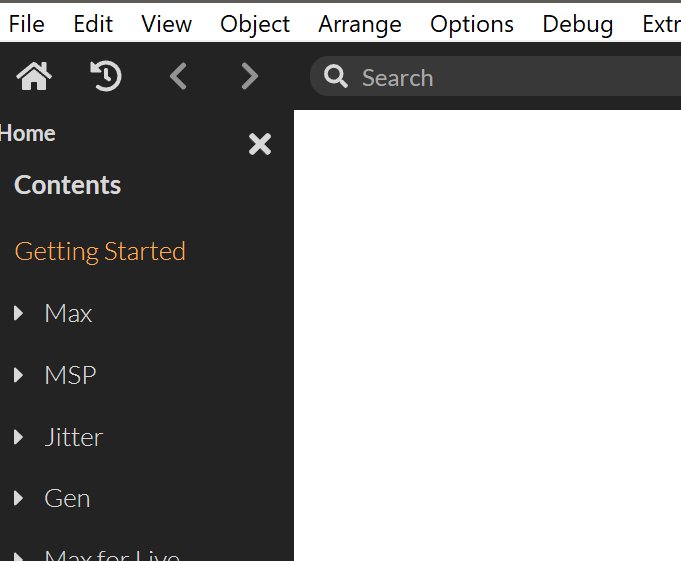This screenshot has width=681, height=561.
Task: Click the Home icon in toolbar
Action: [x=34, y=76]
